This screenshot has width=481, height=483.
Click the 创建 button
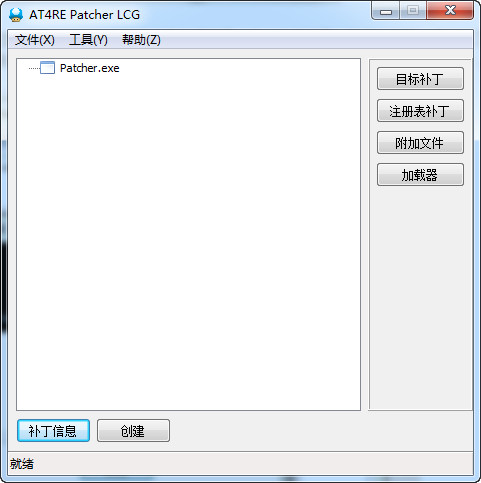coord(133,431)
